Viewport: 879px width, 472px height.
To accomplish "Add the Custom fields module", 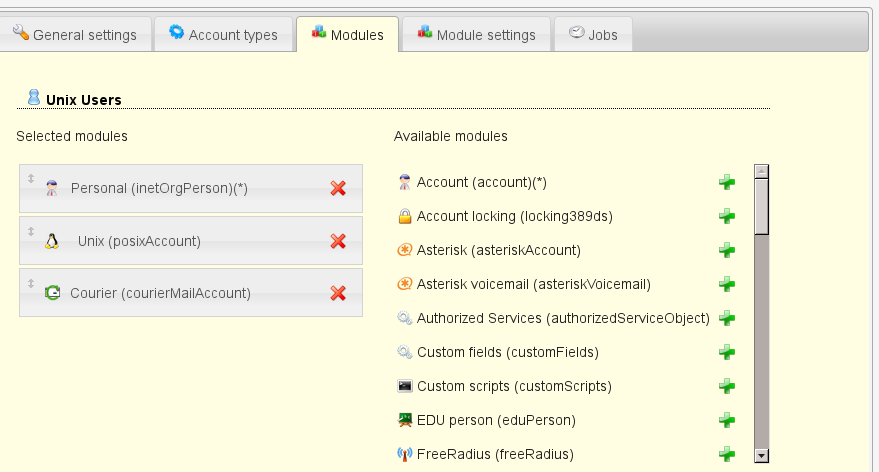I will coord(727,352).
